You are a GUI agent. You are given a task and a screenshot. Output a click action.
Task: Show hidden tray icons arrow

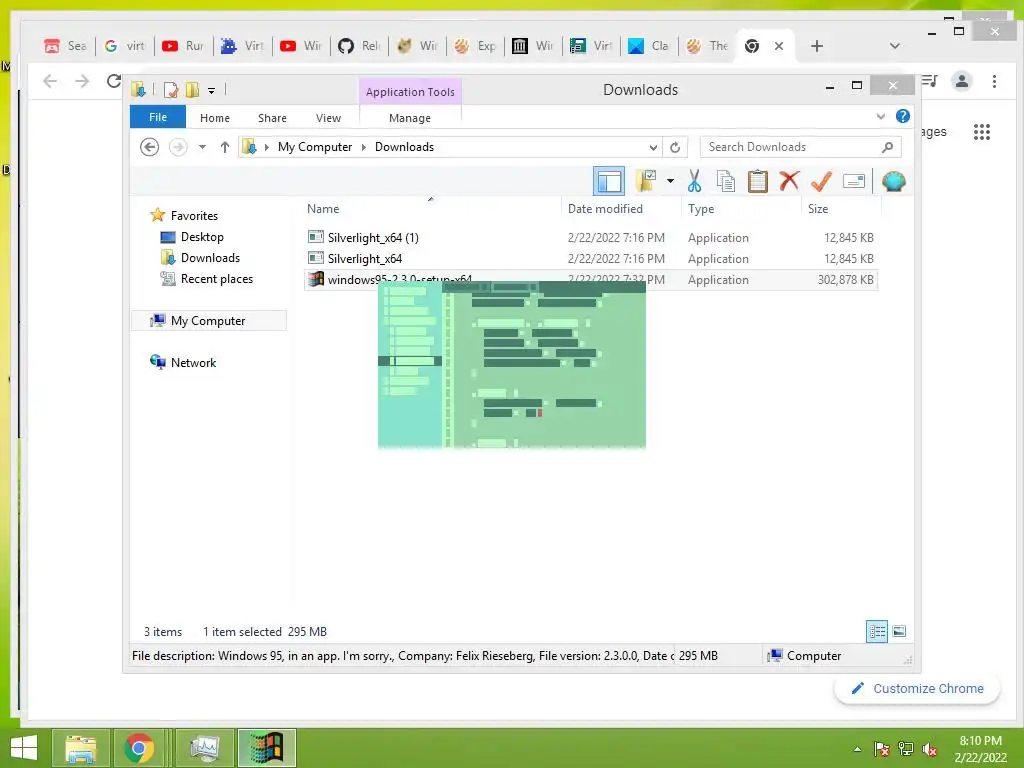click(x=857, y=749)
